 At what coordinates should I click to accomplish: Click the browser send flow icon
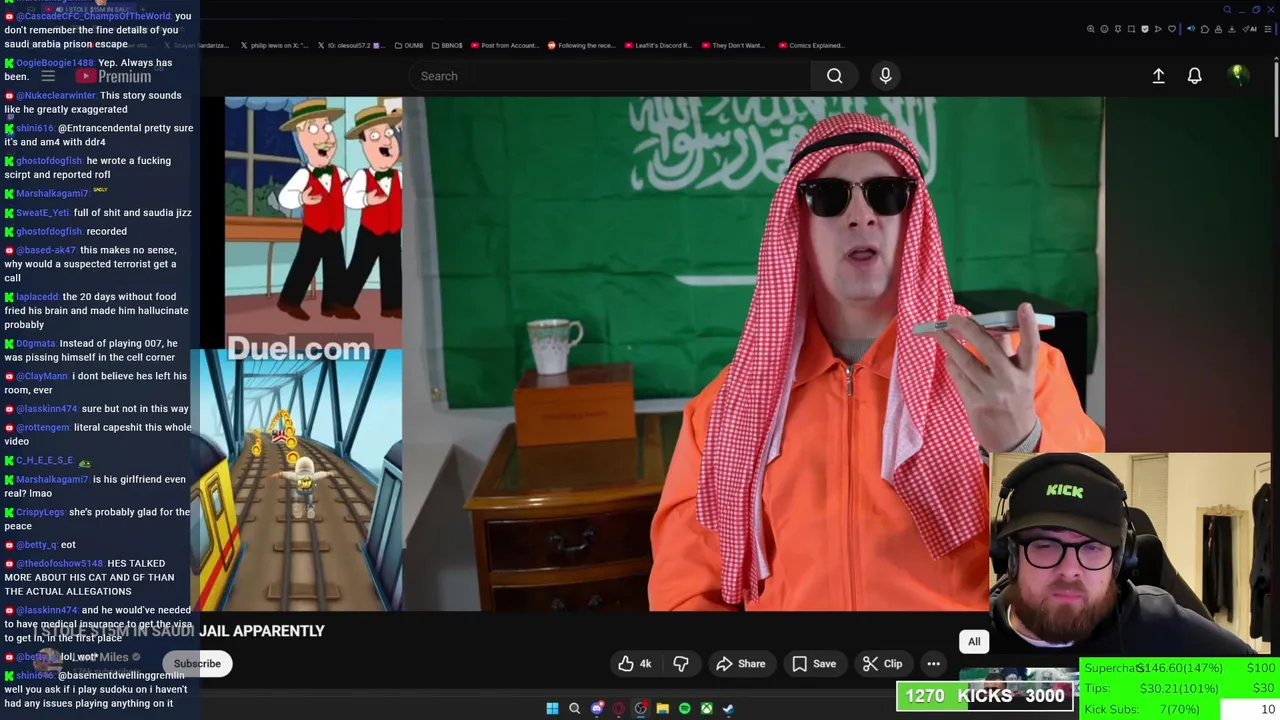point(1158,29)
